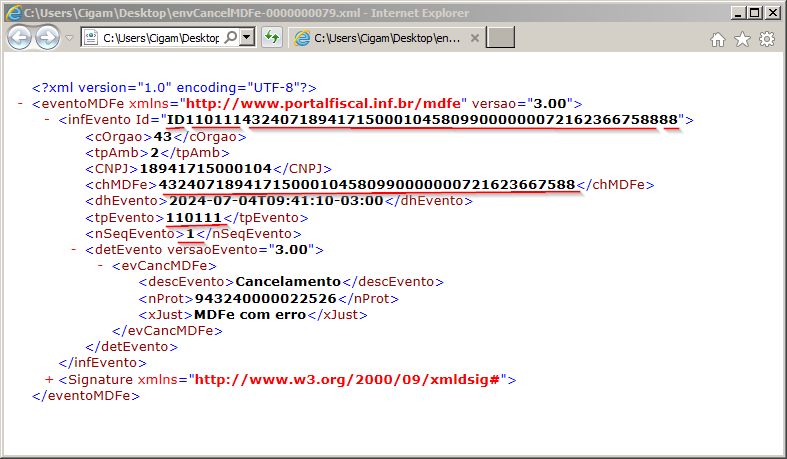
Task: Close the Internet Explorer window
Action: (x=772, y=13)
